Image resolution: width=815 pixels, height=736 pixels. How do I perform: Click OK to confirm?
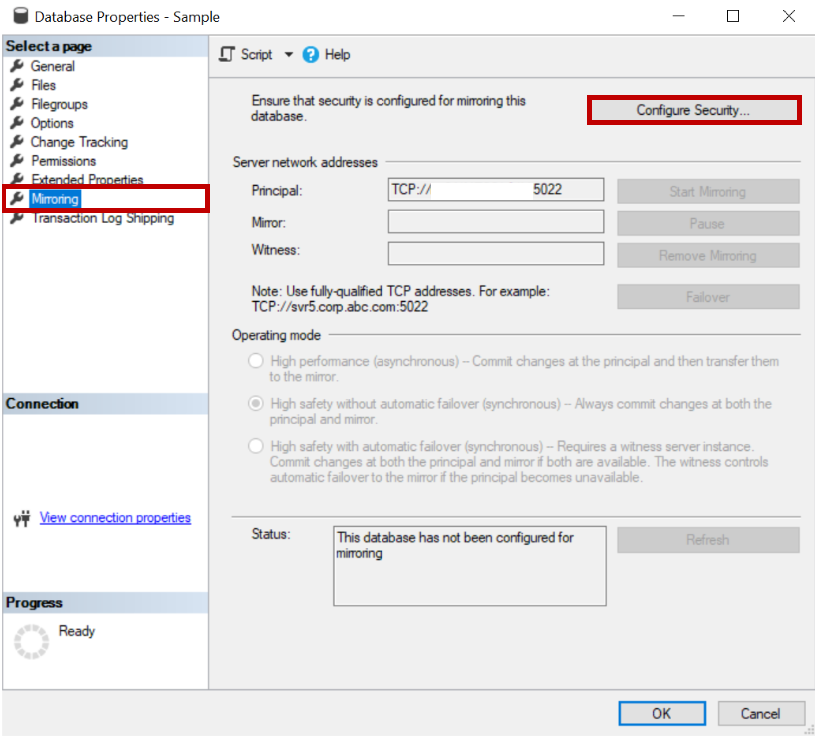click(662, 713)
